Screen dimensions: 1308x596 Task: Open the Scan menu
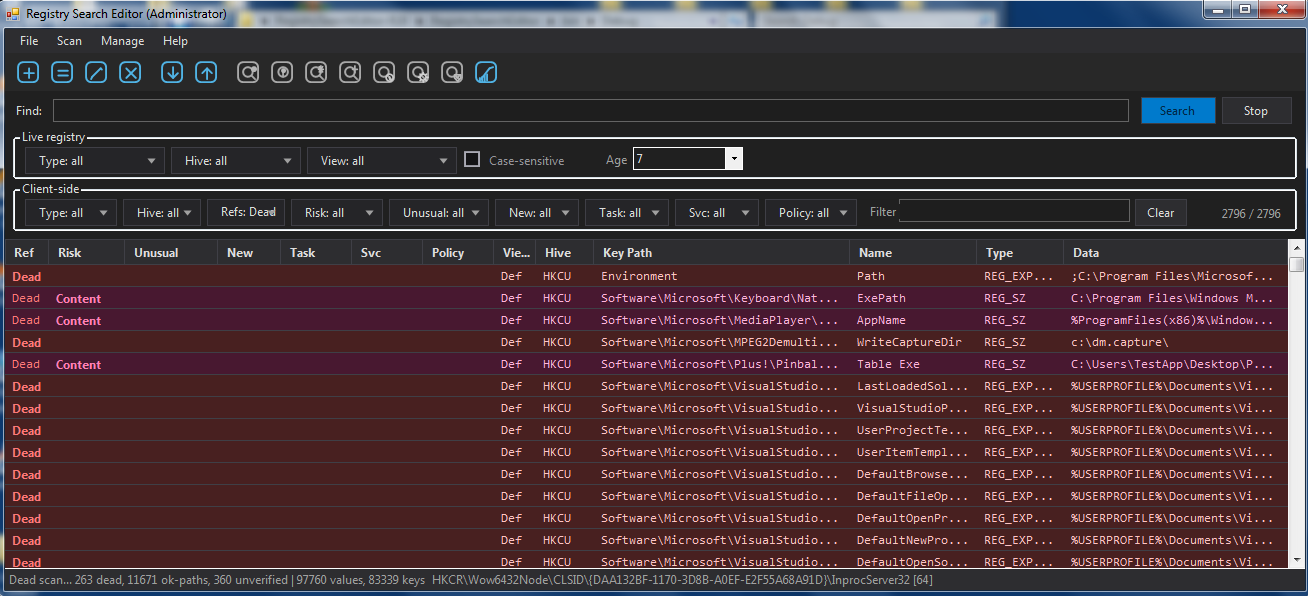pos(70,41)
